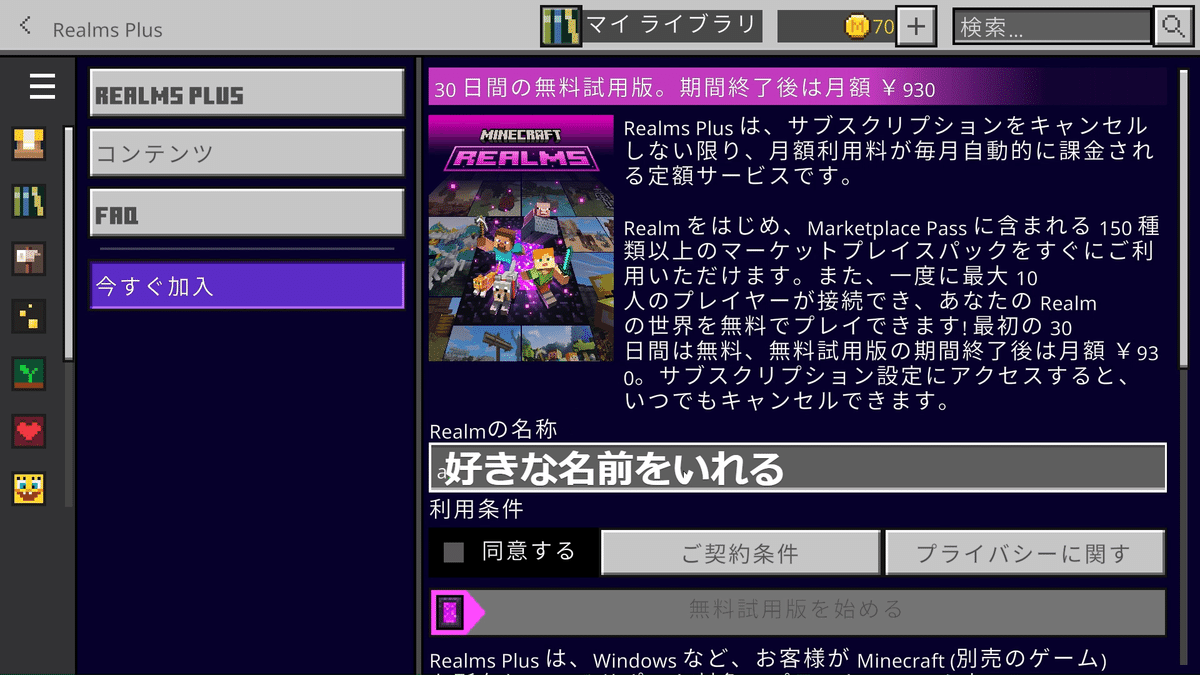Click the Realm name input field
The image size is (1200, 675).
(x=798, y=467)
